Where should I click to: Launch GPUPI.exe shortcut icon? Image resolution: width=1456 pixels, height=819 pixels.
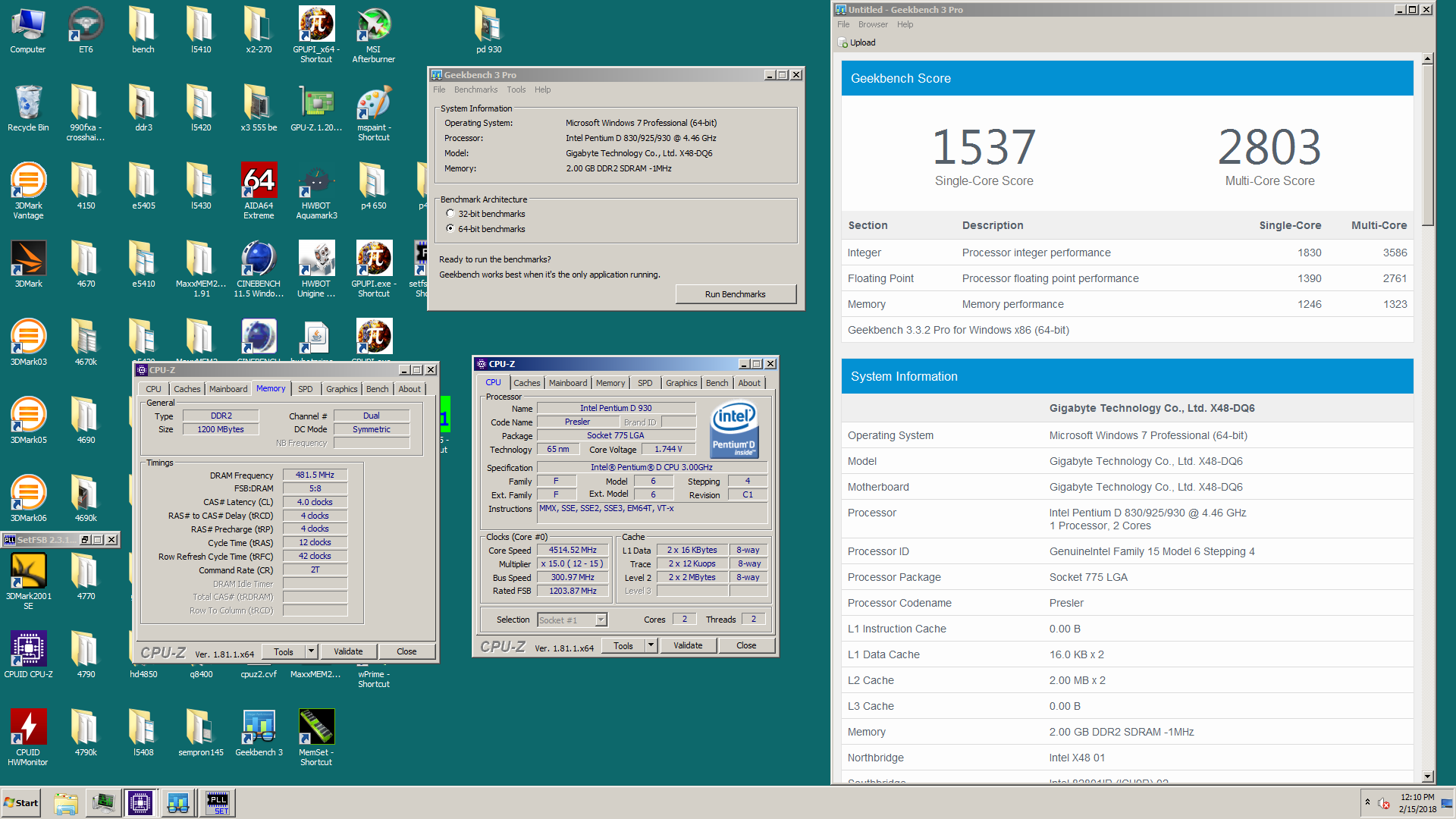click(374, 268)
